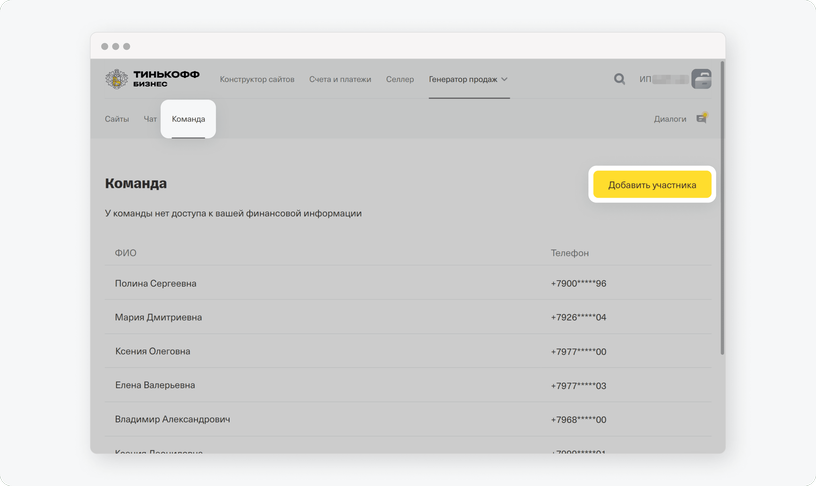Click the Елена Валерьевна row
Image resolution: width=816 pixels, height=486 pixels.
pos(408,385)
